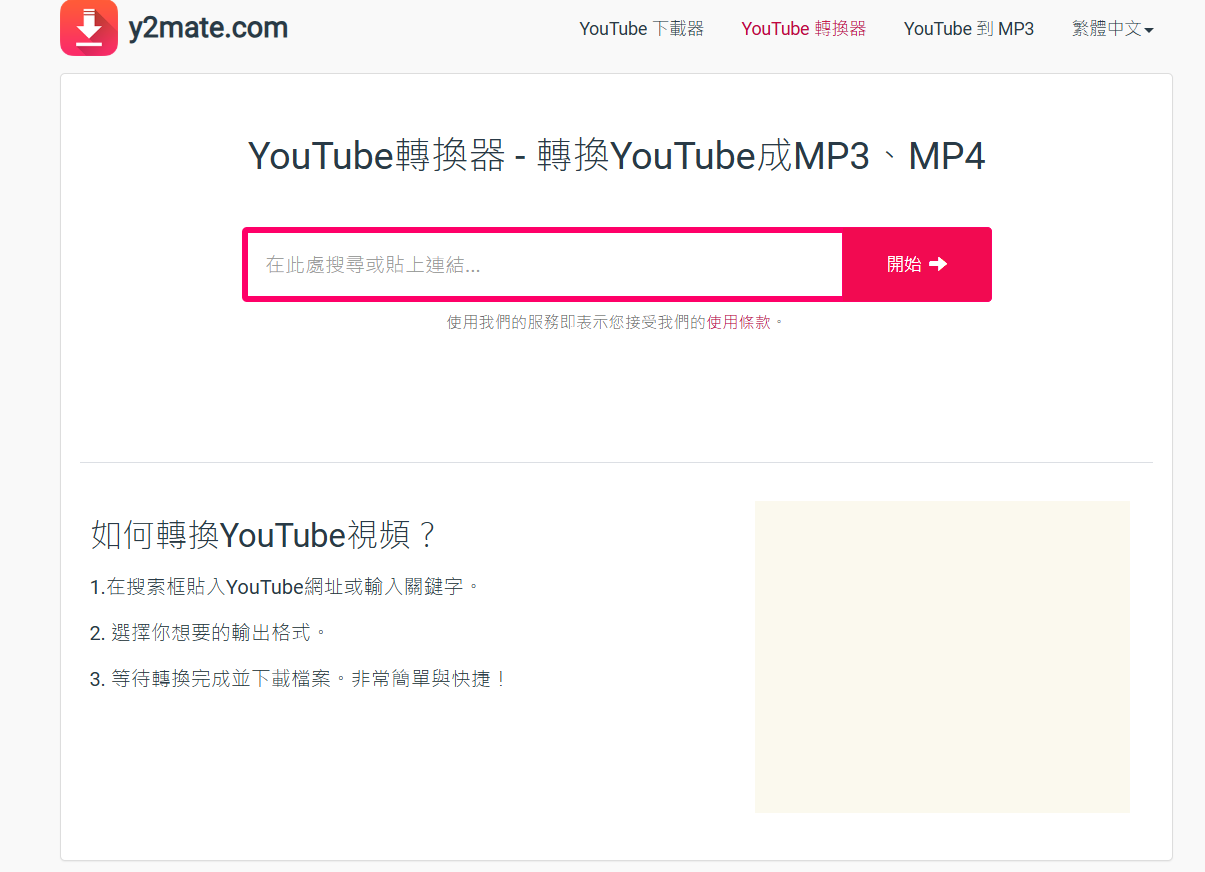Focus the 在此處搜尋或貼上連結 search field

click(x=545, y=265)
